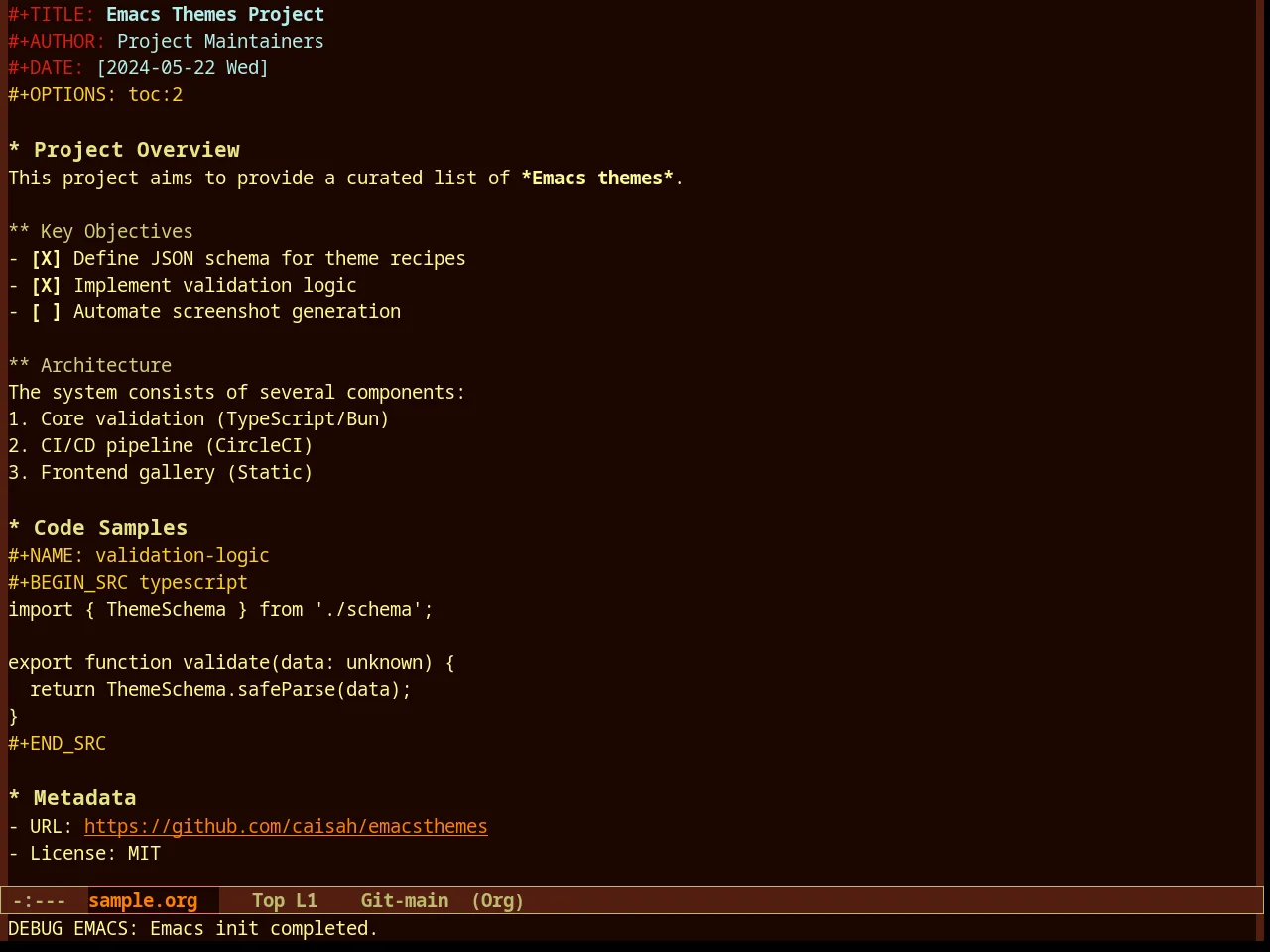The width and height of the screenshot is (1270, 952).
Task: Click the '- License: MIT' line
Action: click(x=84, y=854)
